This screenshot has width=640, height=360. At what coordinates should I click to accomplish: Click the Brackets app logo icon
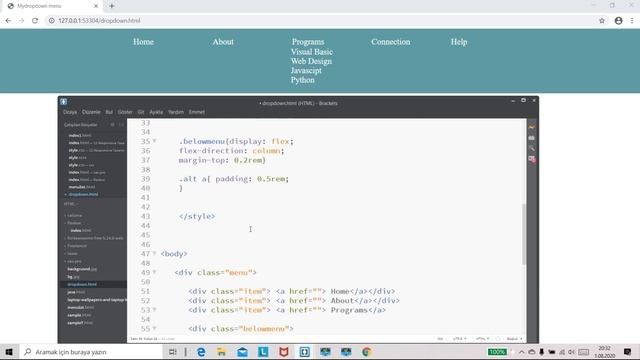click(64, 102)
